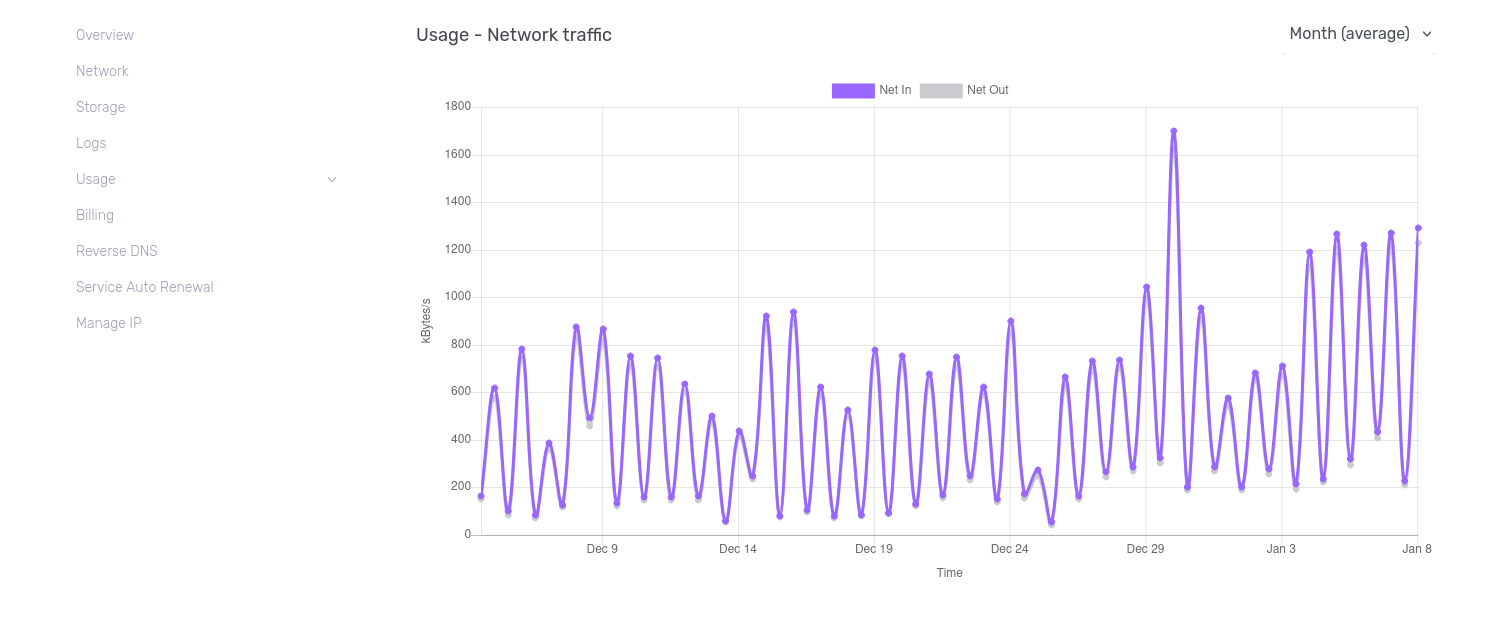Click the gray Net Out color box
The height and width of the screenshot is (637, 1502).
941,90
